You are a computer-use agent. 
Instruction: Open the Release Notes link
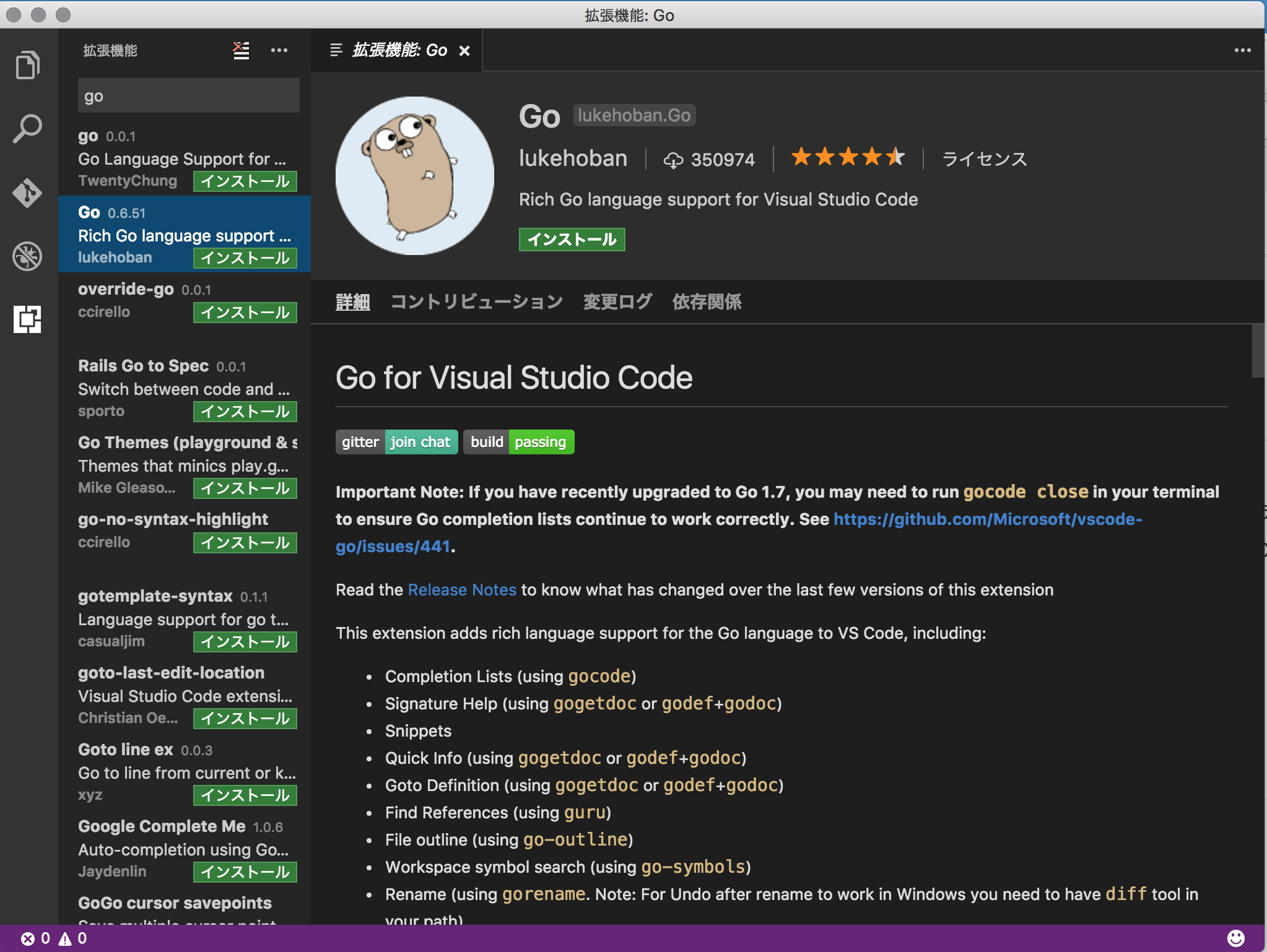[462, 590]
